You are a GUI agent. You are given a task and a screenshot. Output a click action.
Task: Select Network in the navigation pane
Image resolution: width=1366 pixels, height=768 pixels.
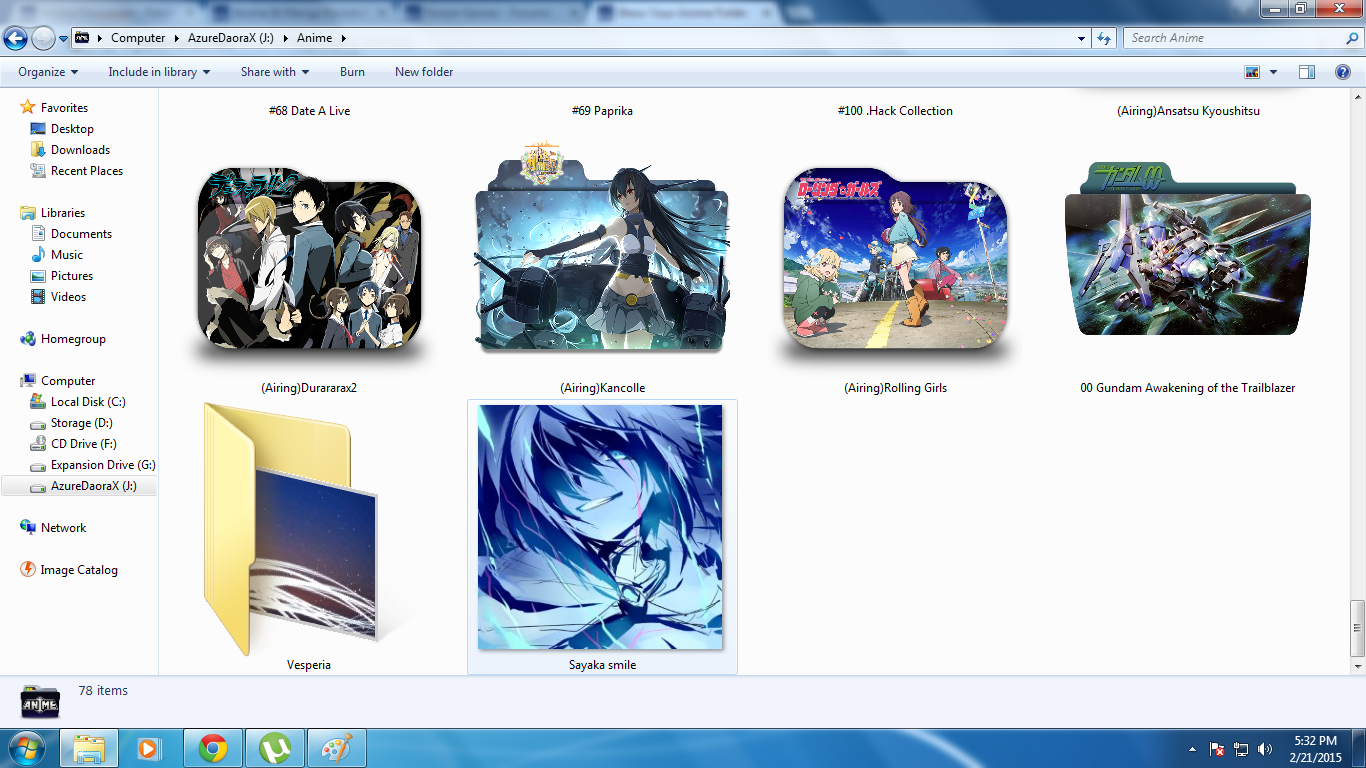click(63, 528)
